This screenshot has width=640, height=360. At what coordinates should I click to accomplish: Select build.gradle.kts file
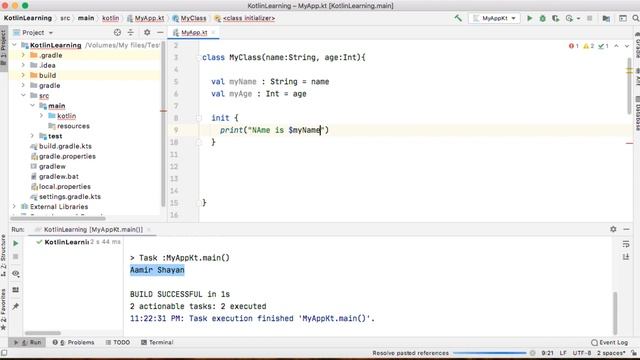click(65, 146)
